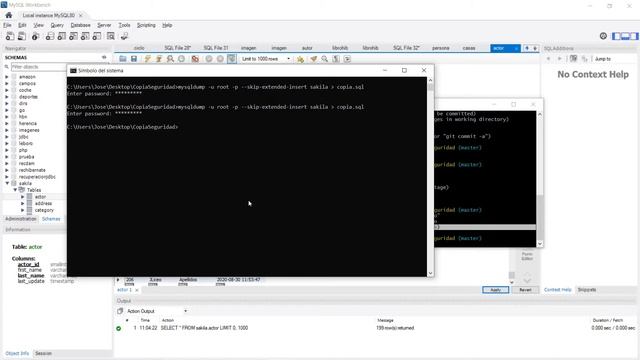640x360 pixels.
Task: Create a new stored procedure icon
Action: pyautogui.click(x=85, y=36)
